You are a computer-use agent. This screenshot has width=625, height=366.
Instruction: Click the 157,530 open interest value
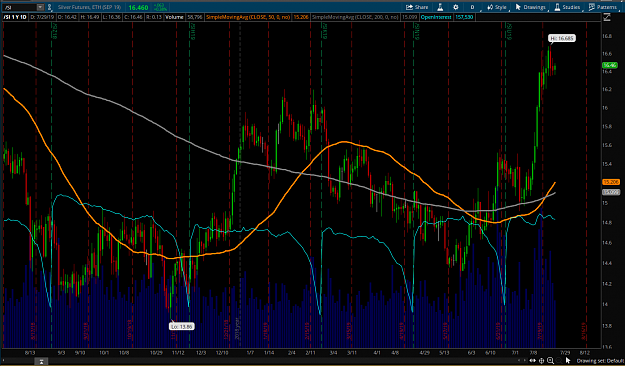click(464, 17)
